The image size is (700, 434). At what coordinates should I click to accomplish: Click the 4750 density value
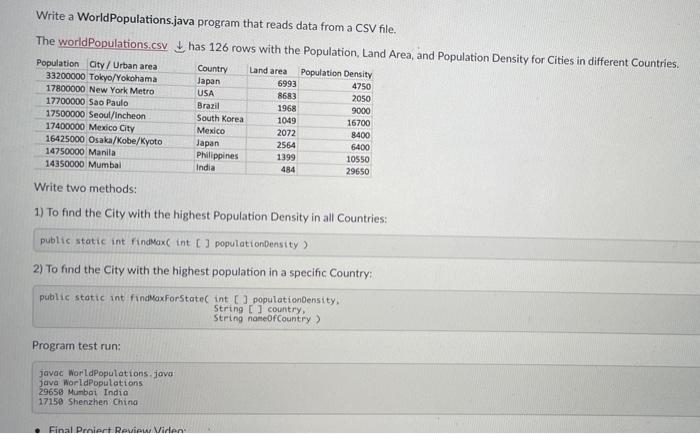point(361,86)
